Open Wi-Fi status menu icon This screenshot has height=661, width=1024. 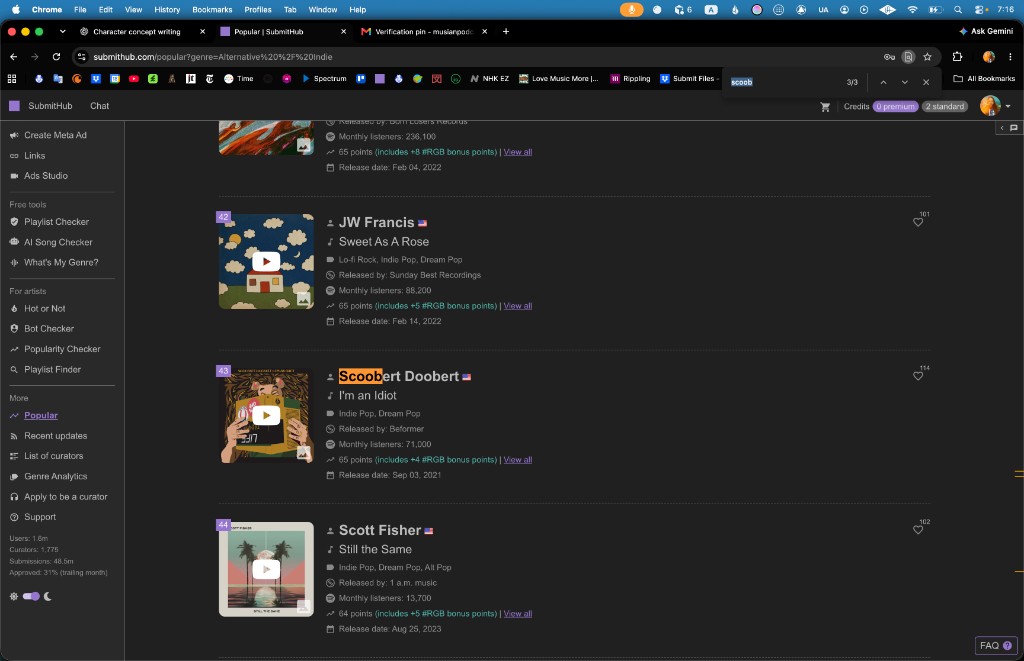tap(912, 10)
